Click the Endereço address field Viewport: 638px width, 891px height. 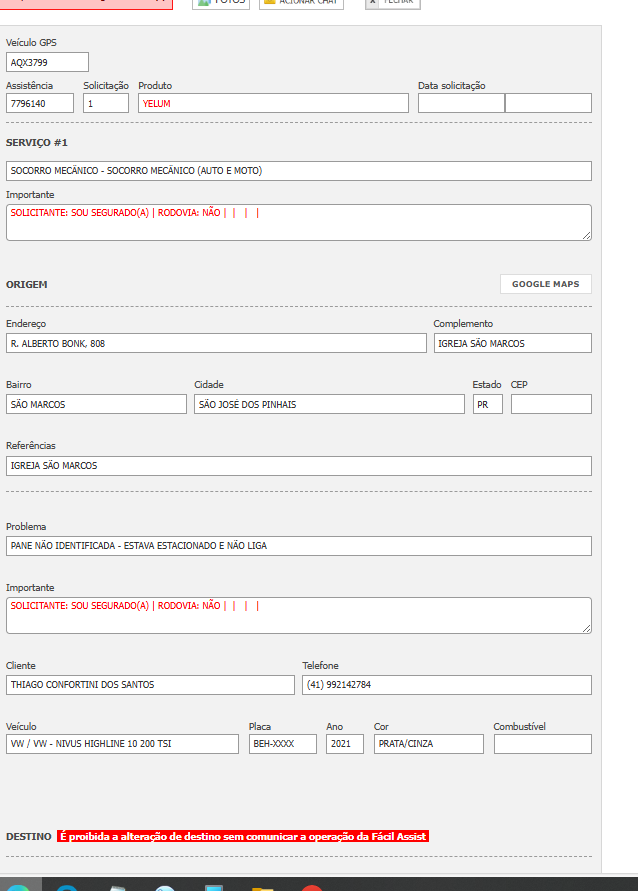click(216, 343)
